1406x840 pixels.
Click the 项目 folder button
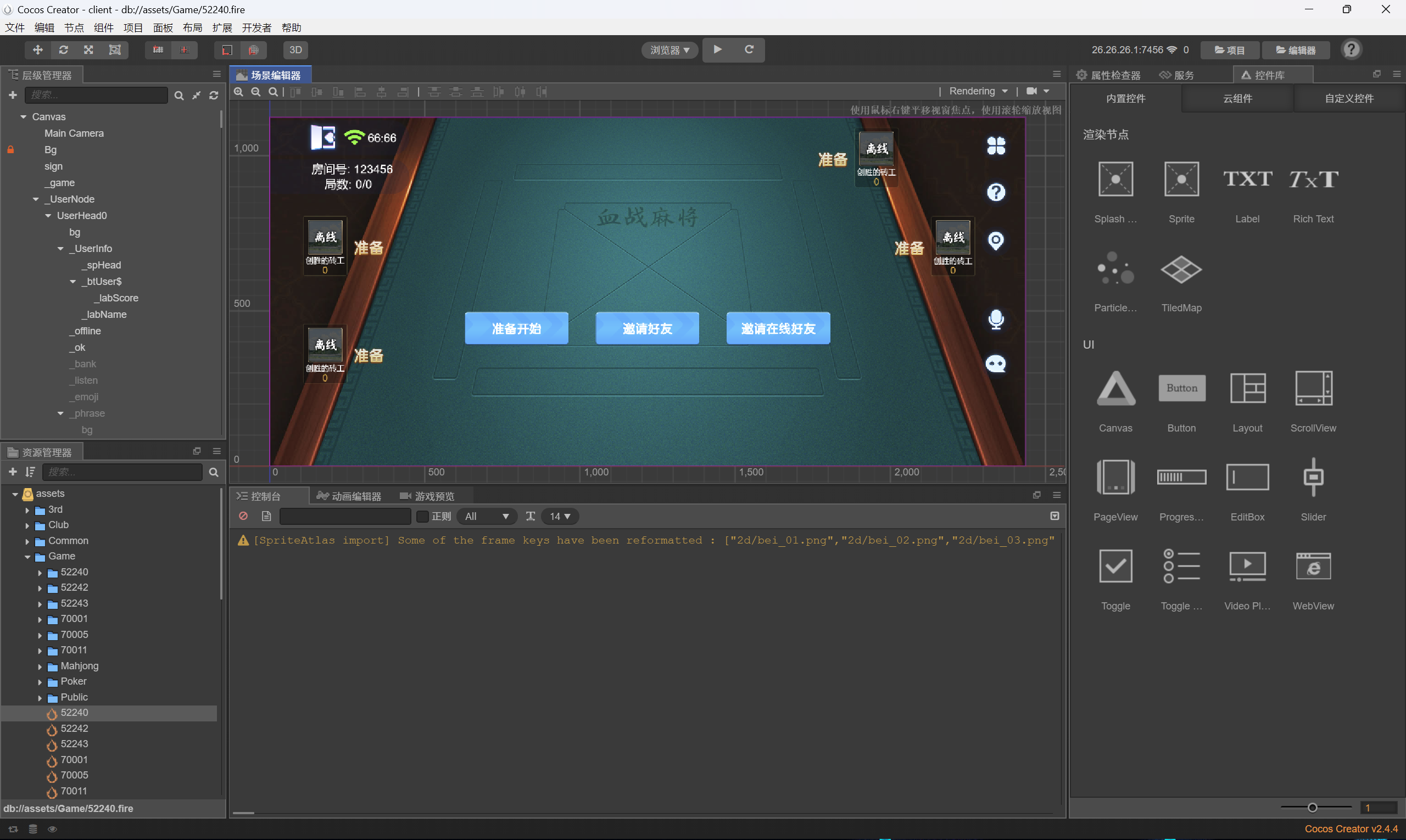point(1229,50)
